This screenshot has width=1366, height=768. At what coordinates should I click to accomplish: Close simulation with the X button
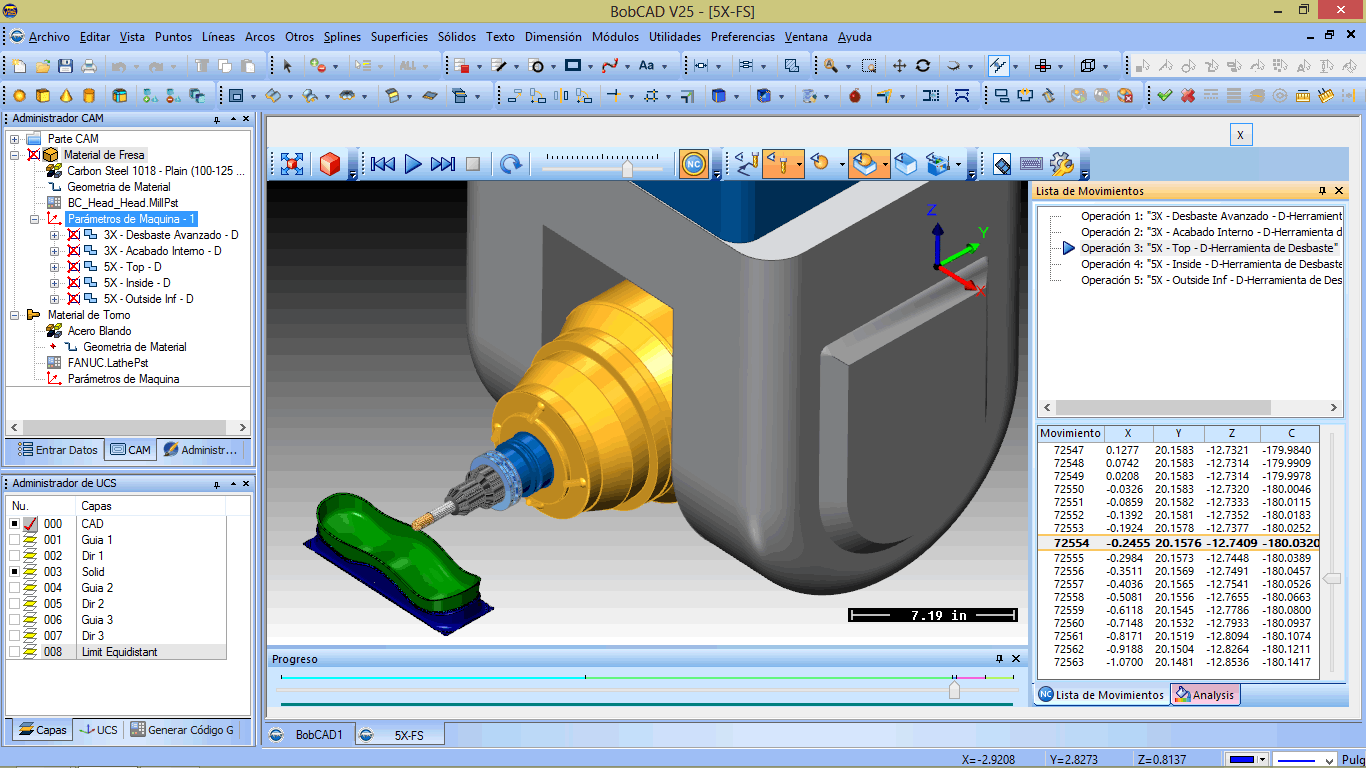tap(1240, 135)
